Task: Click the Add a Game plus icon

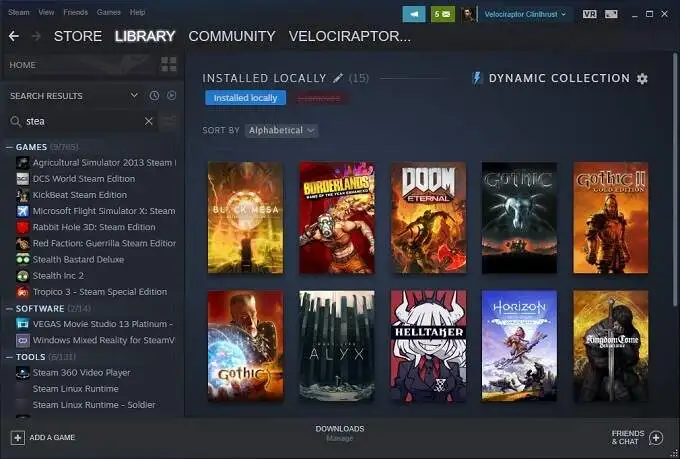Action: click(17, 437)
